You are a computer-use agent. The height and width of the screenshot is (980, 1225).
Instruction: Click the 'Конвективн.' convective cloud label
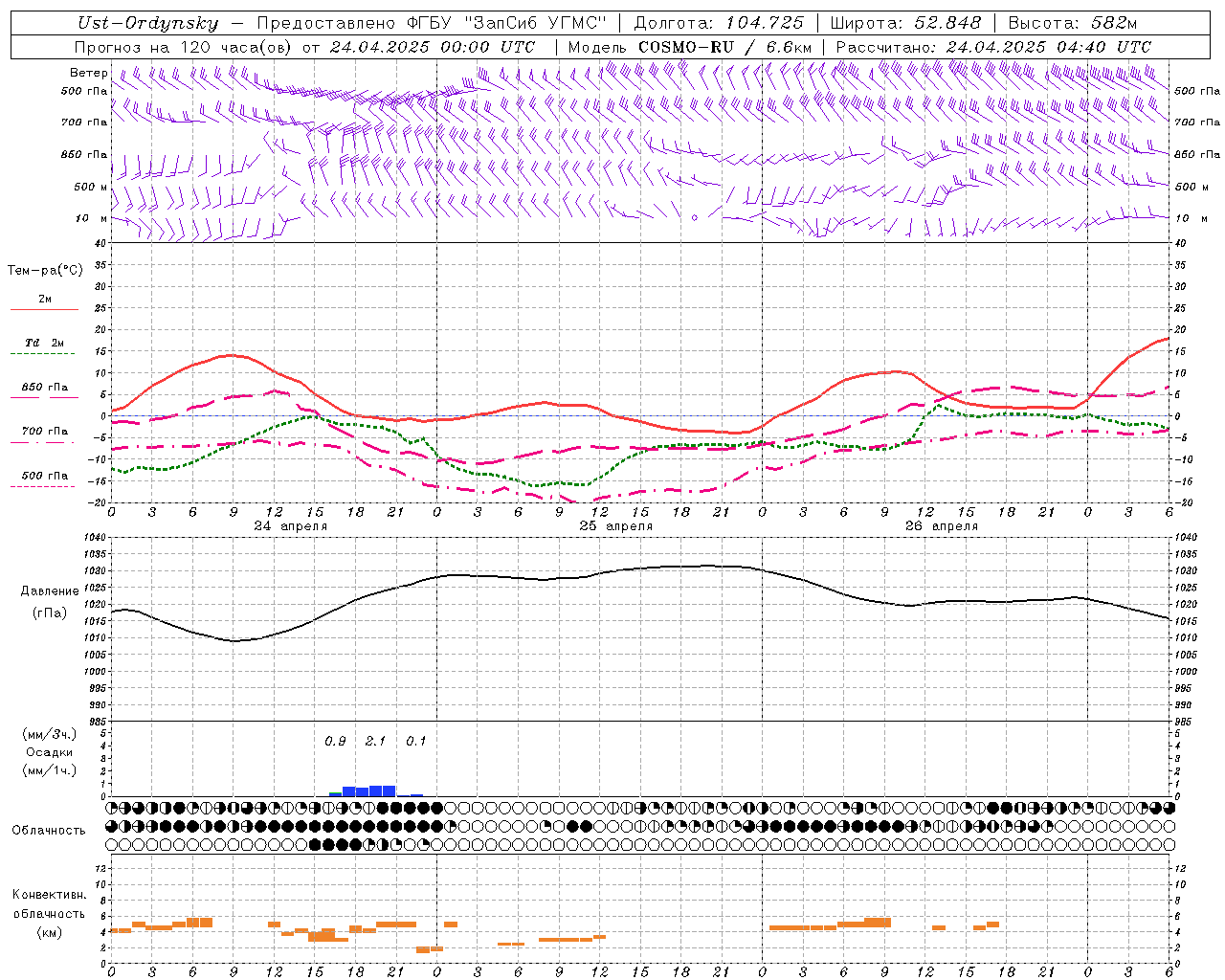(49, 895)
